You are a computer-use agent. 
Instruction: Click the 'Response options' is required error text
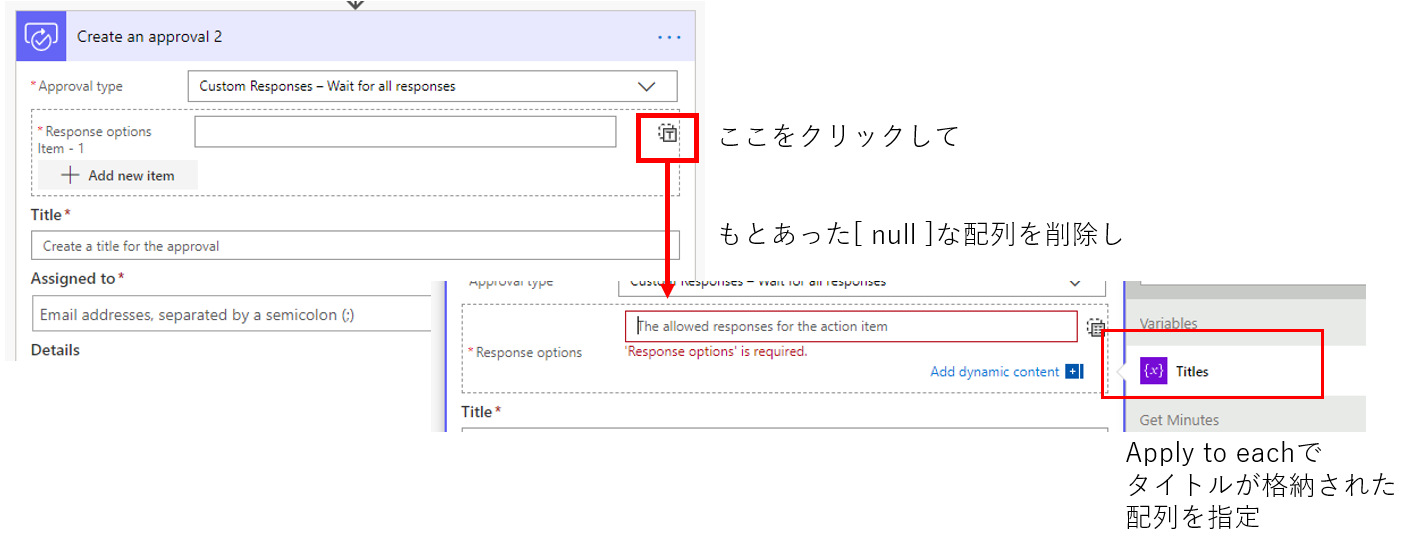716,351
